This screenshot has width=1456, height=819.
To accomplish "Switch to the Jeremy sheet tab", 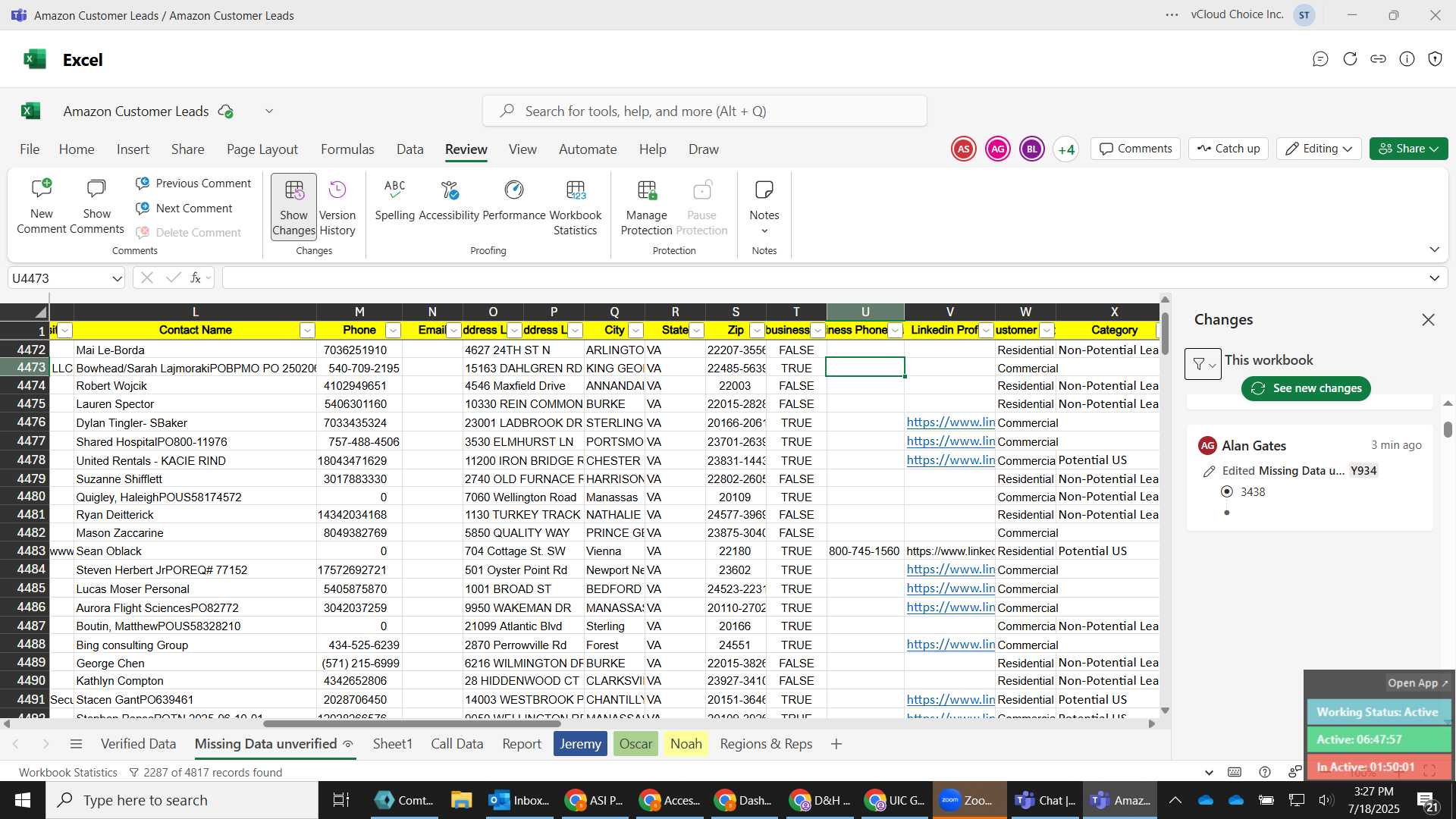I will (580, 744).
